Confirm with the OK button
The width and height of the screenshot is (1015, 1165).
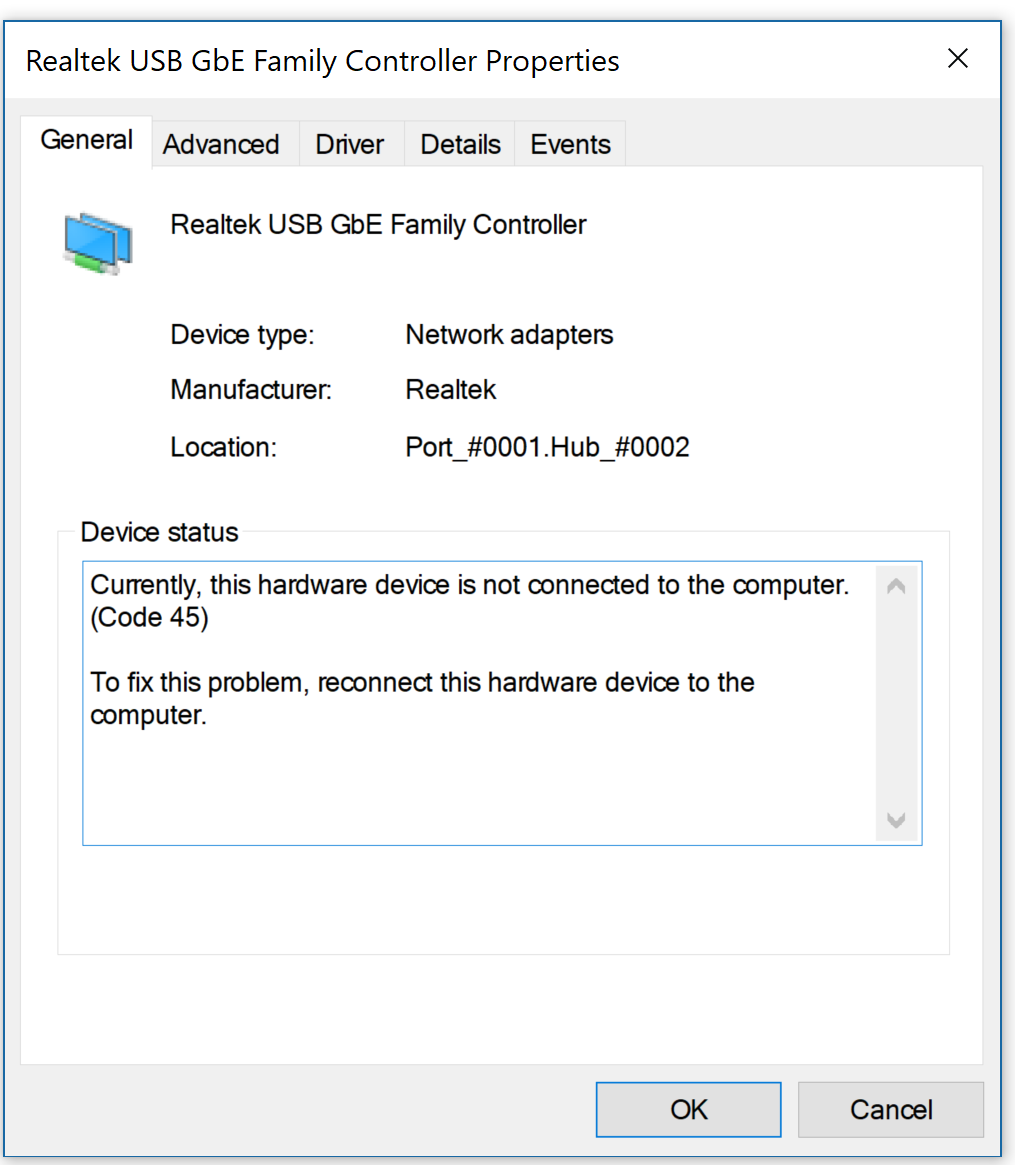click(688, 1109)
